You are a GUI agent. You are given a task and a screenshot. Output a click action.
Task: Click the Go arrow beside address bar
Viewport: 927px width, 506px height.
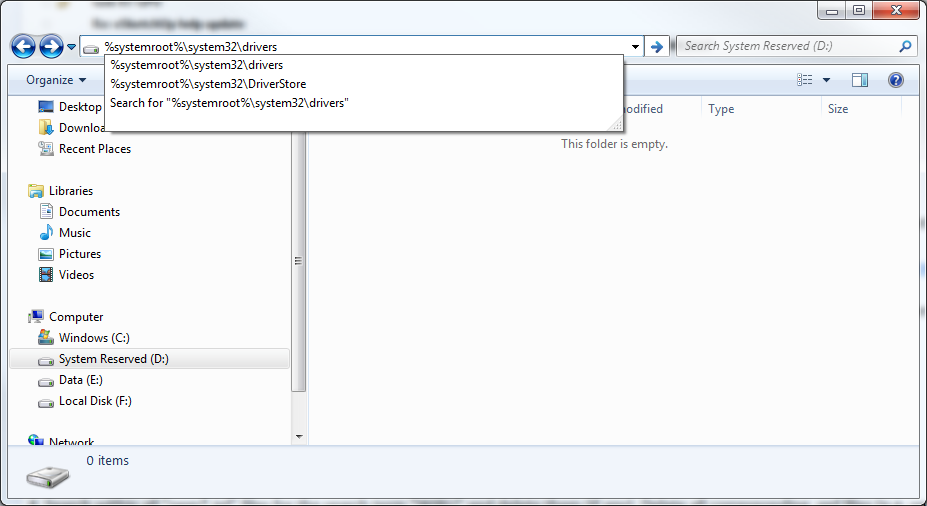coord(657,46)
